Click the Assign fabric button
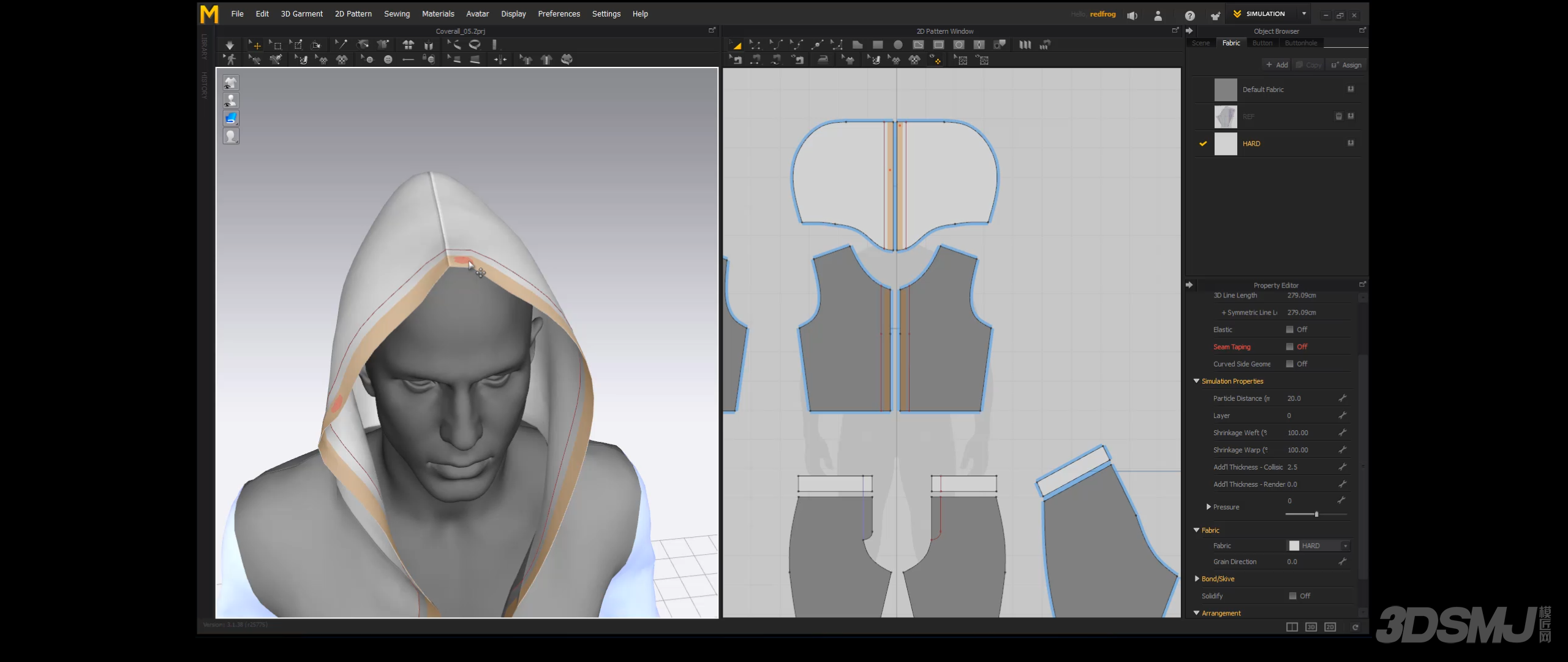The height and width of the screenshot is (662, 1568). tap(1346, 65)
